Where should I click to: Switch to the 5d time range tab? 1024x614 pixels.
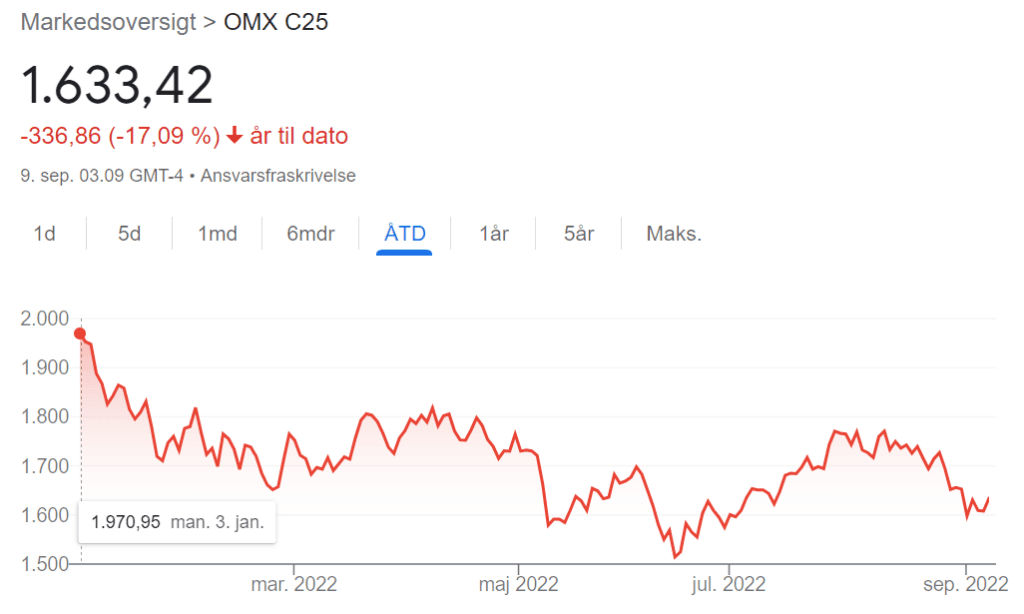129,234
